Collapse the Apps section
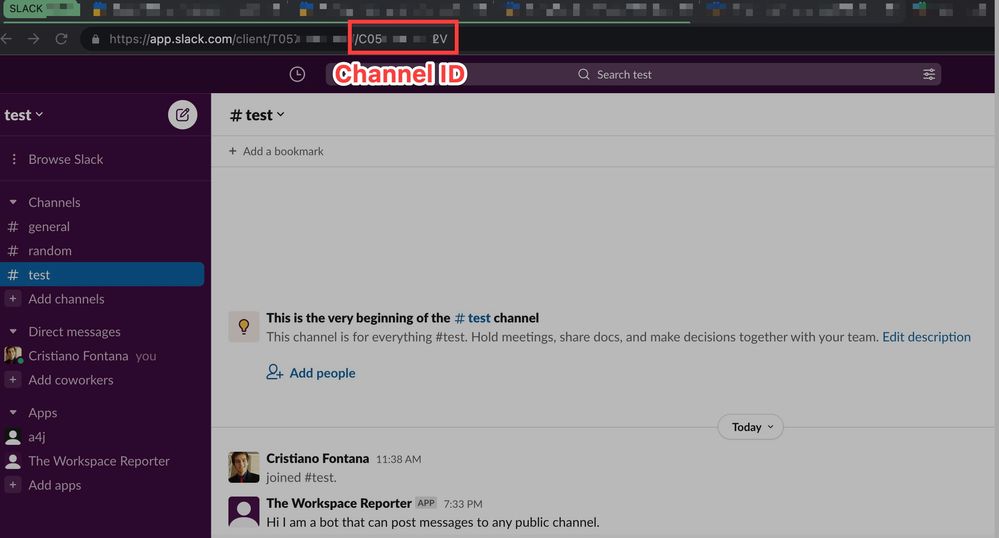 13,412
